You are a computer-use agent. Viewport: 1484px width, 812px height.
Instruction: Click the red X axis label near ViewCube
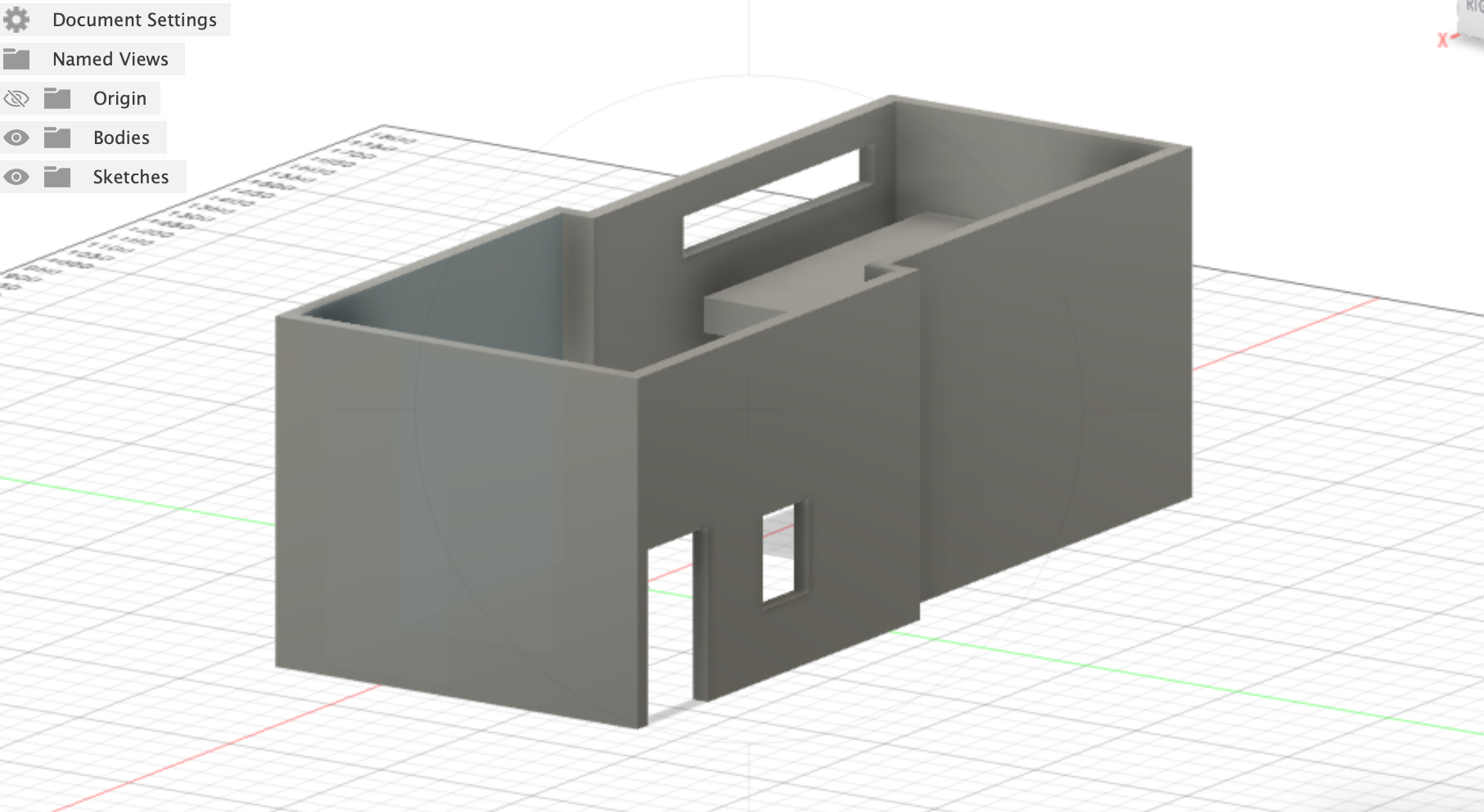coord(1442,40)
